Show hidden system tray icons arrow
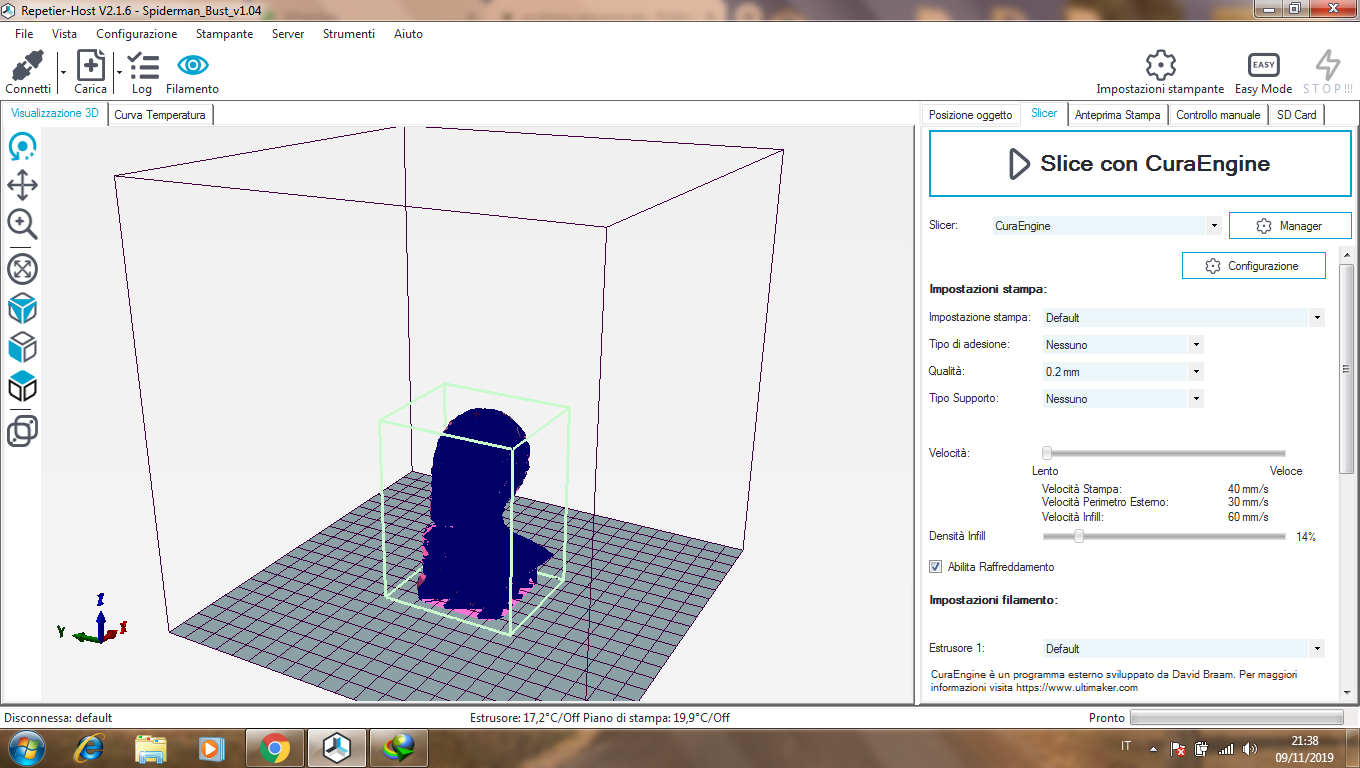 tap(1153, 748)
